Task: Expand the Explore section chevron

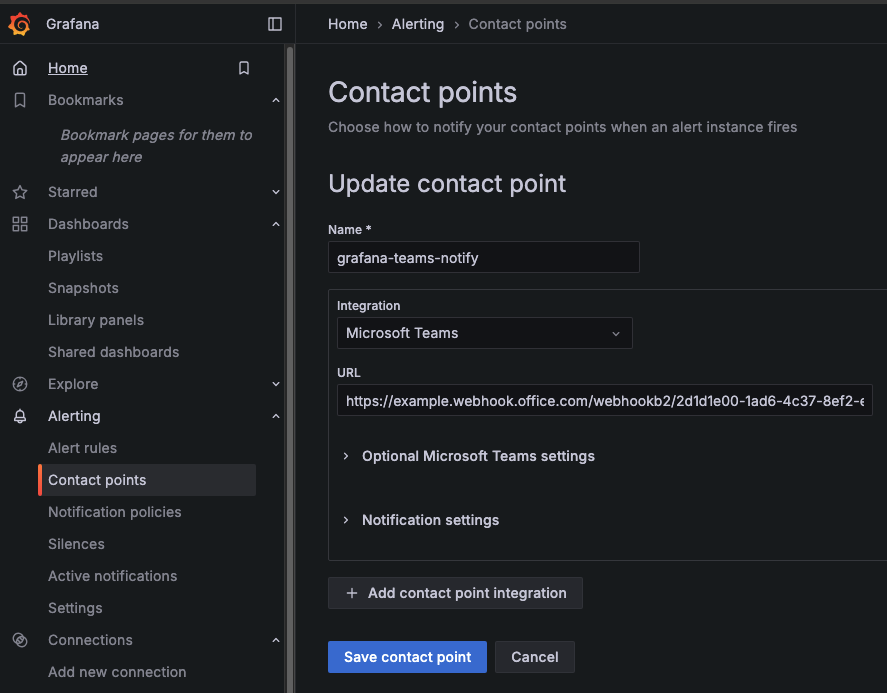Action: (x=276, y=384)
